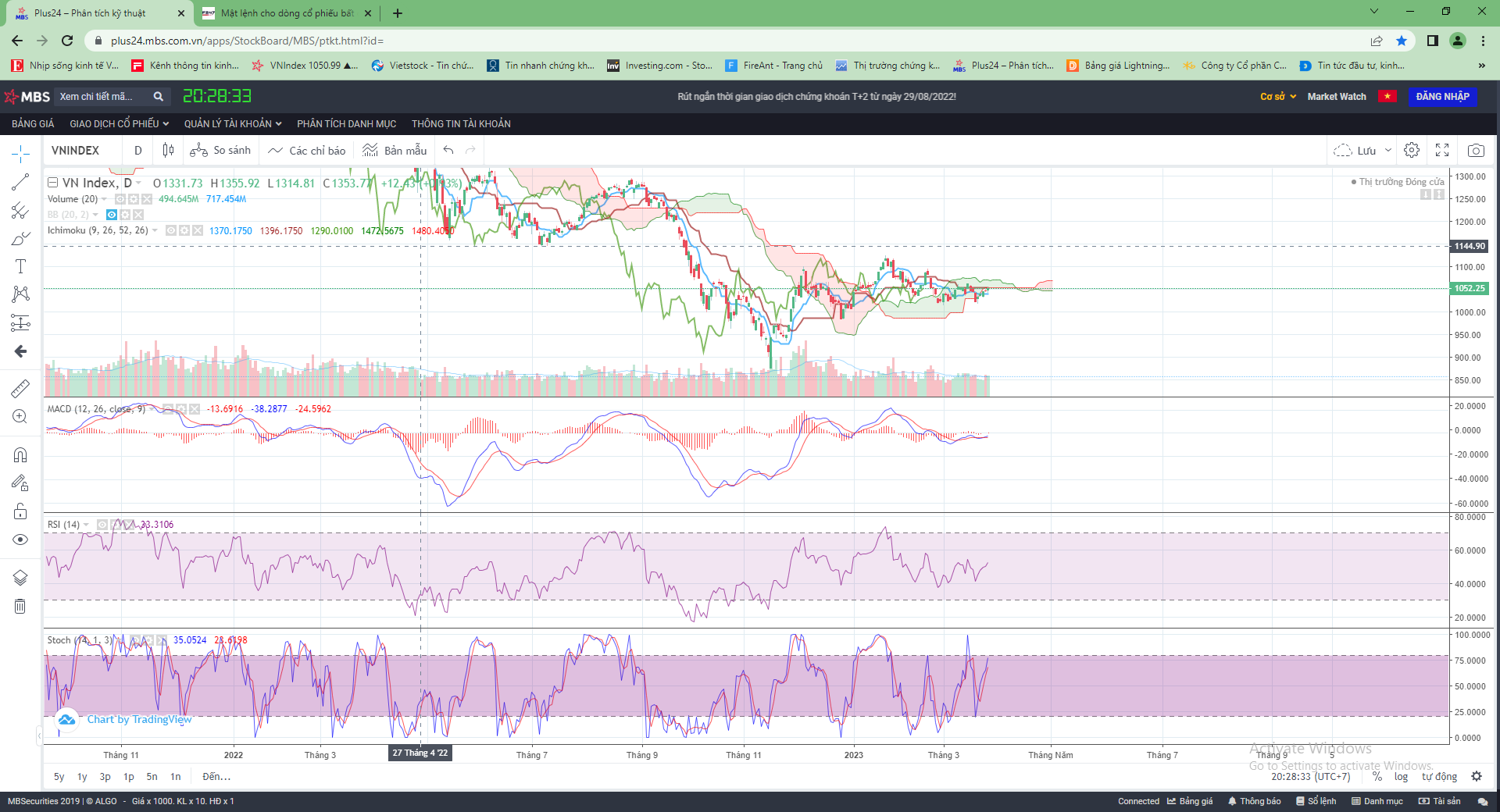Open the Lưu save dropdown arrow
The image size is (1500, 812).
click(1388, 150)
